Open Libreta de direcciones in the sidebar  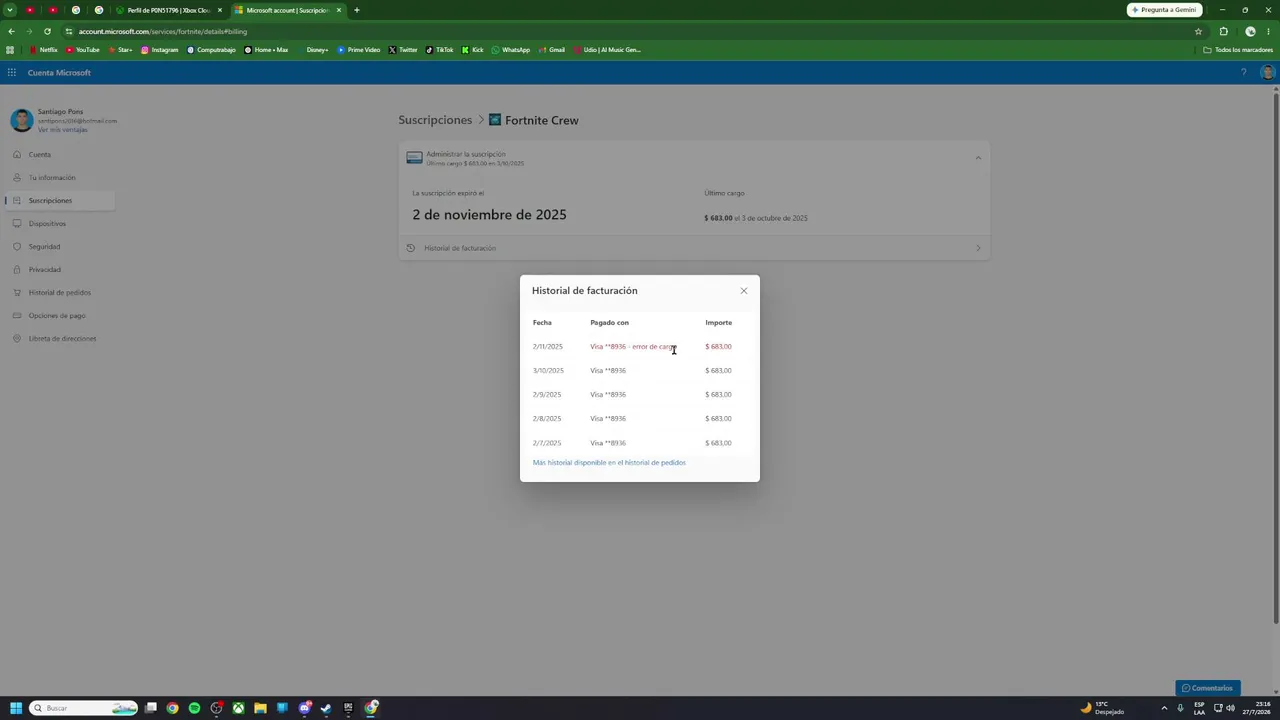point(62,339)
